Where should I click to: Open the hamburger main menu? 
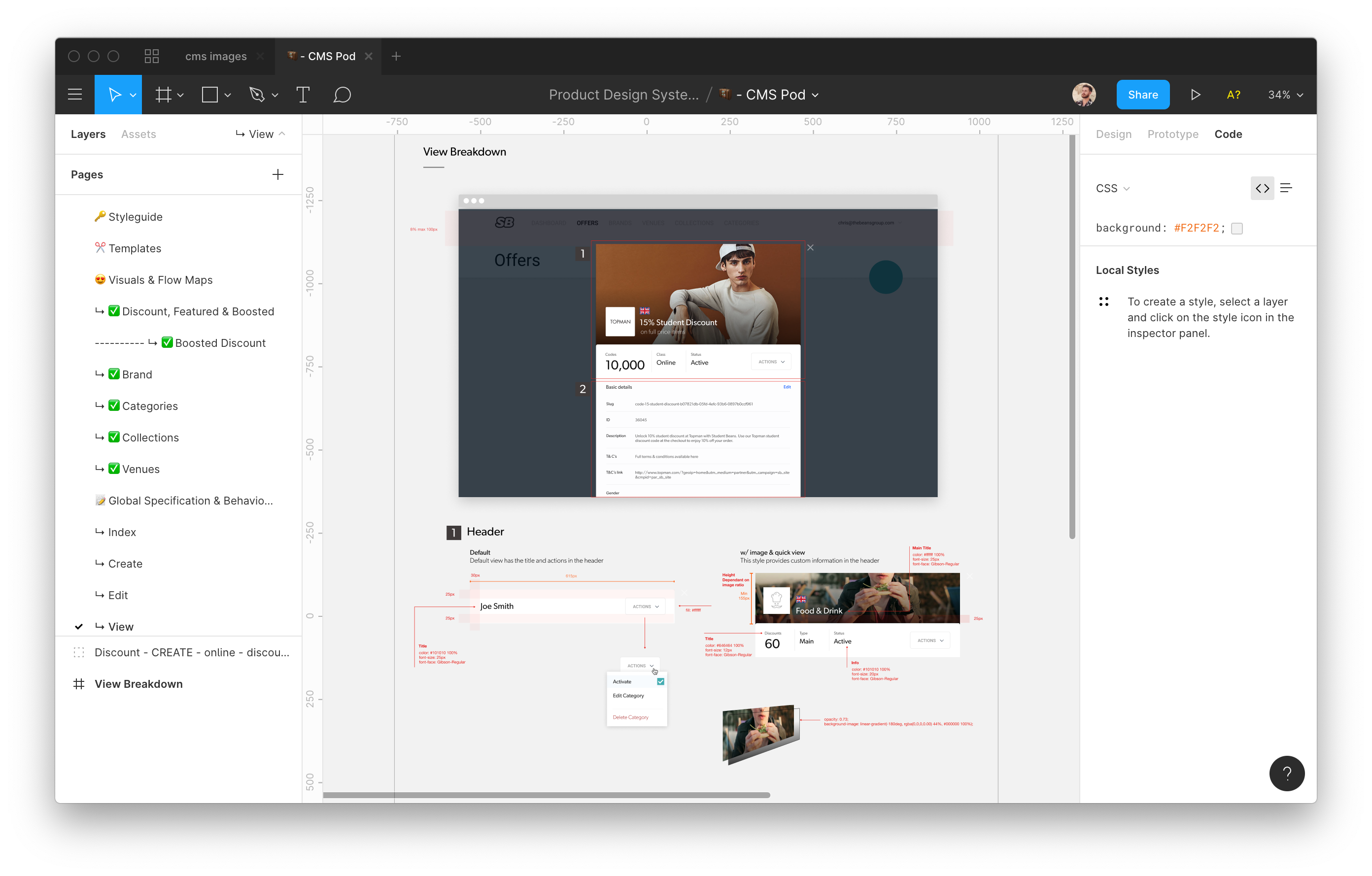point(74,95)
